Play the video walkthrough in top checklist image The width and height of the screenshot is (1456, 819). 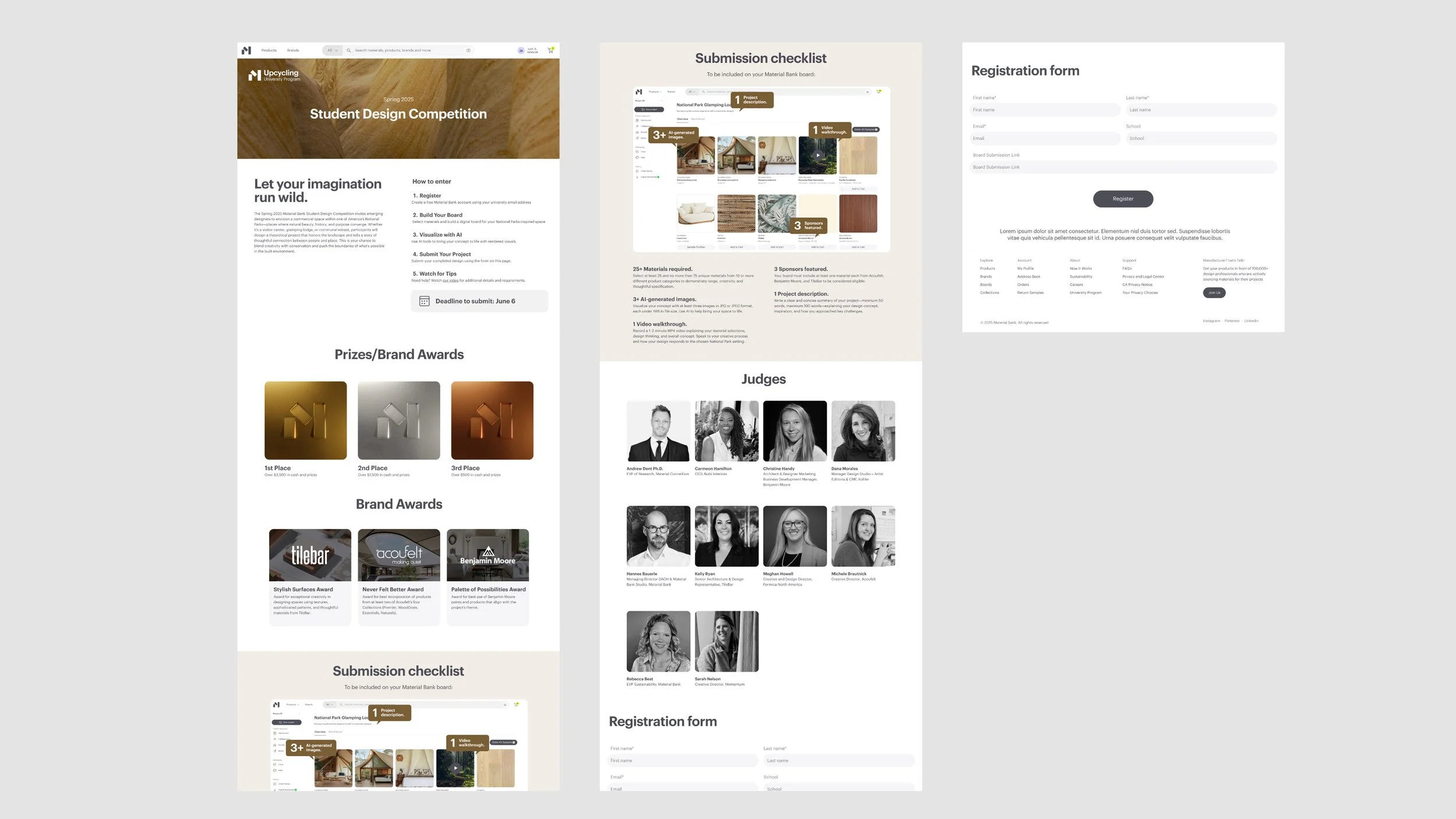pyautogui.click(x=818, y=156)
